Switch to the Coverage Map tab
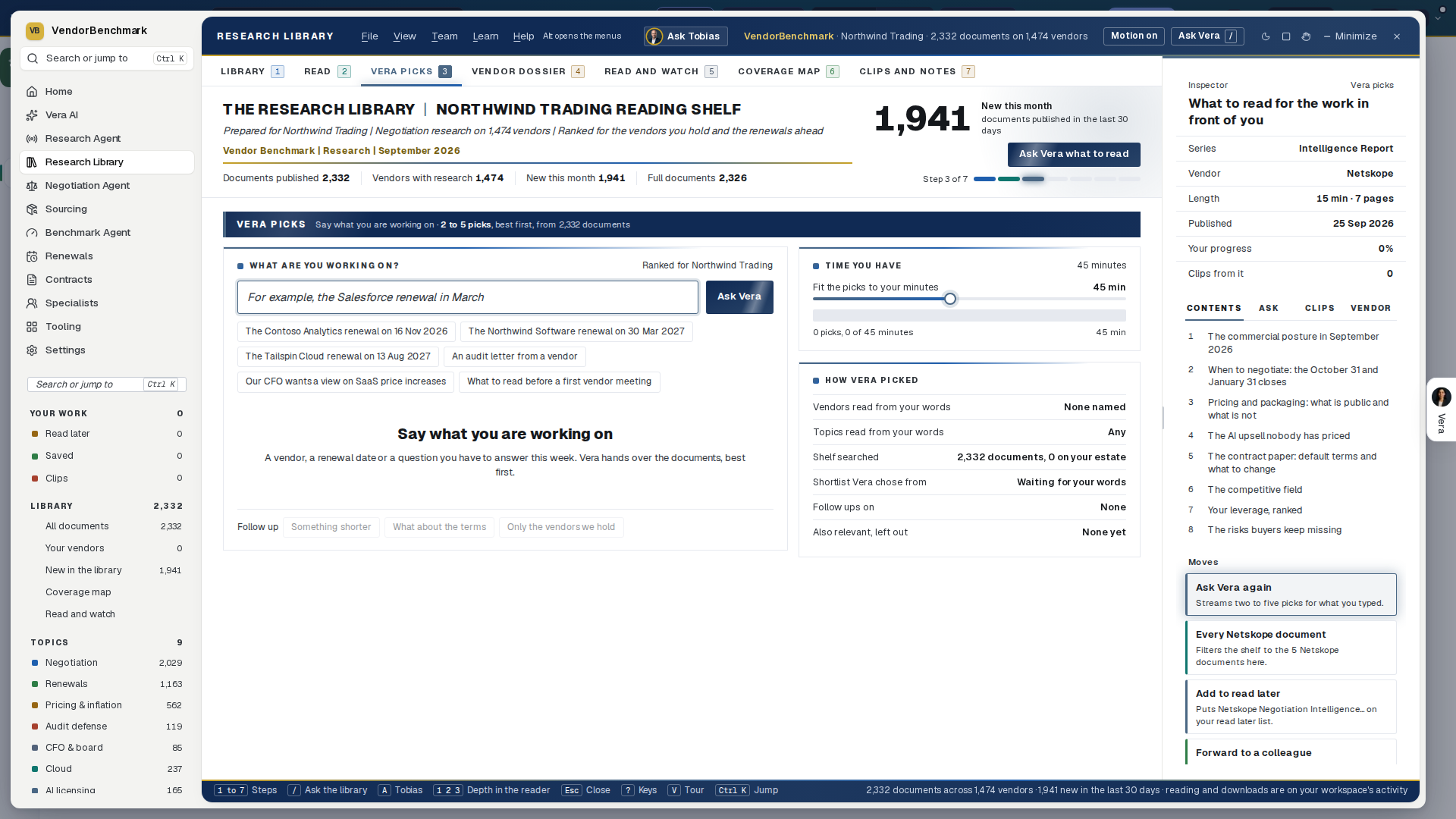Viewport: 1456px width, 819px height. click(789, 71)
